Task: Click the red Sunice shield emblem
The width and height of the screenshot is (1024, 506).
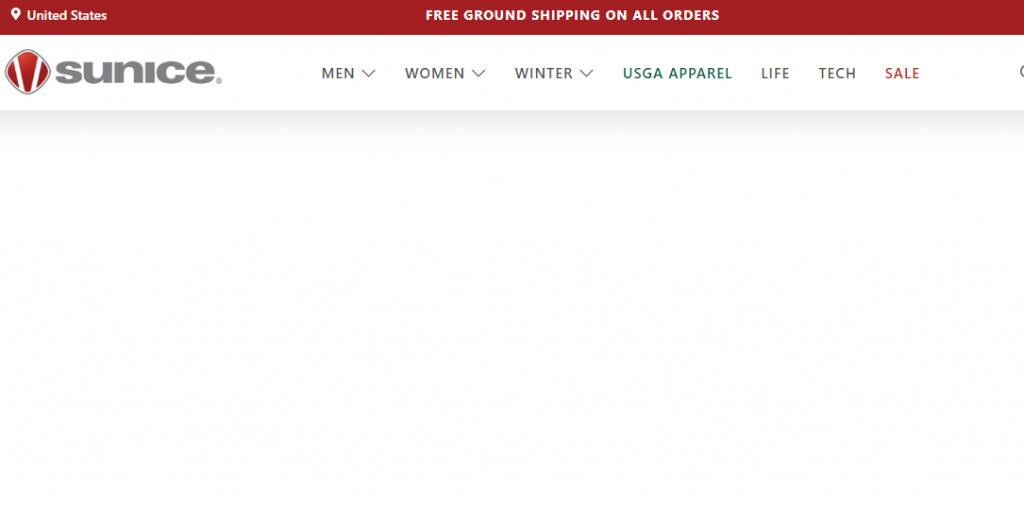Action: point(27,72)
